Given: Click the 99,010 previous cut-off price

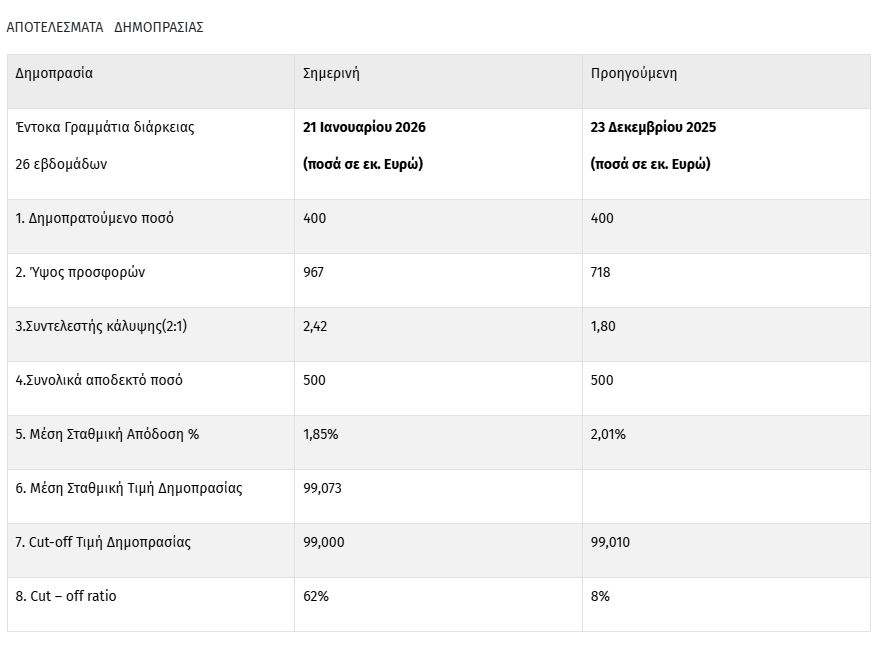Looking at the screenshot, I should (611, 542).
